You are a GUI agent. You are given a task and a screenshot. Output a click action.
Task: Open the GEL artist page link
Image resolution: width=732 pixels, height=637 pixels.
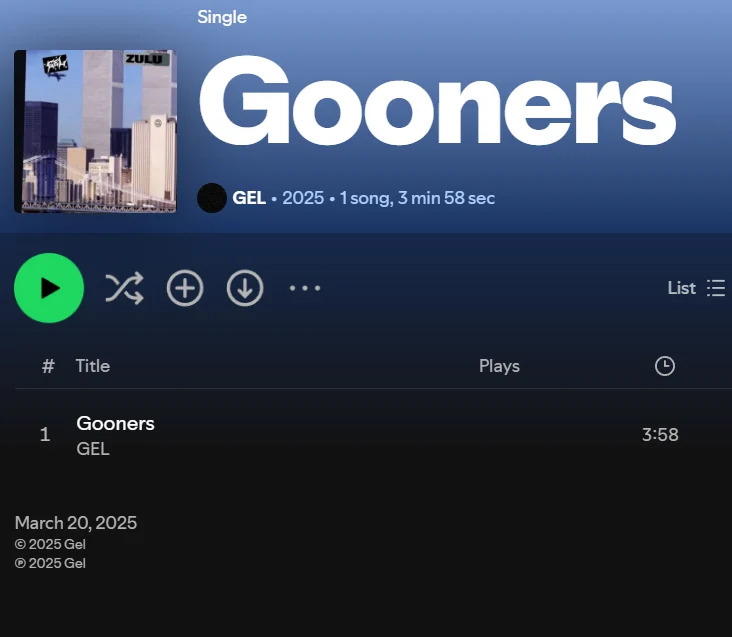pos(249,198)
